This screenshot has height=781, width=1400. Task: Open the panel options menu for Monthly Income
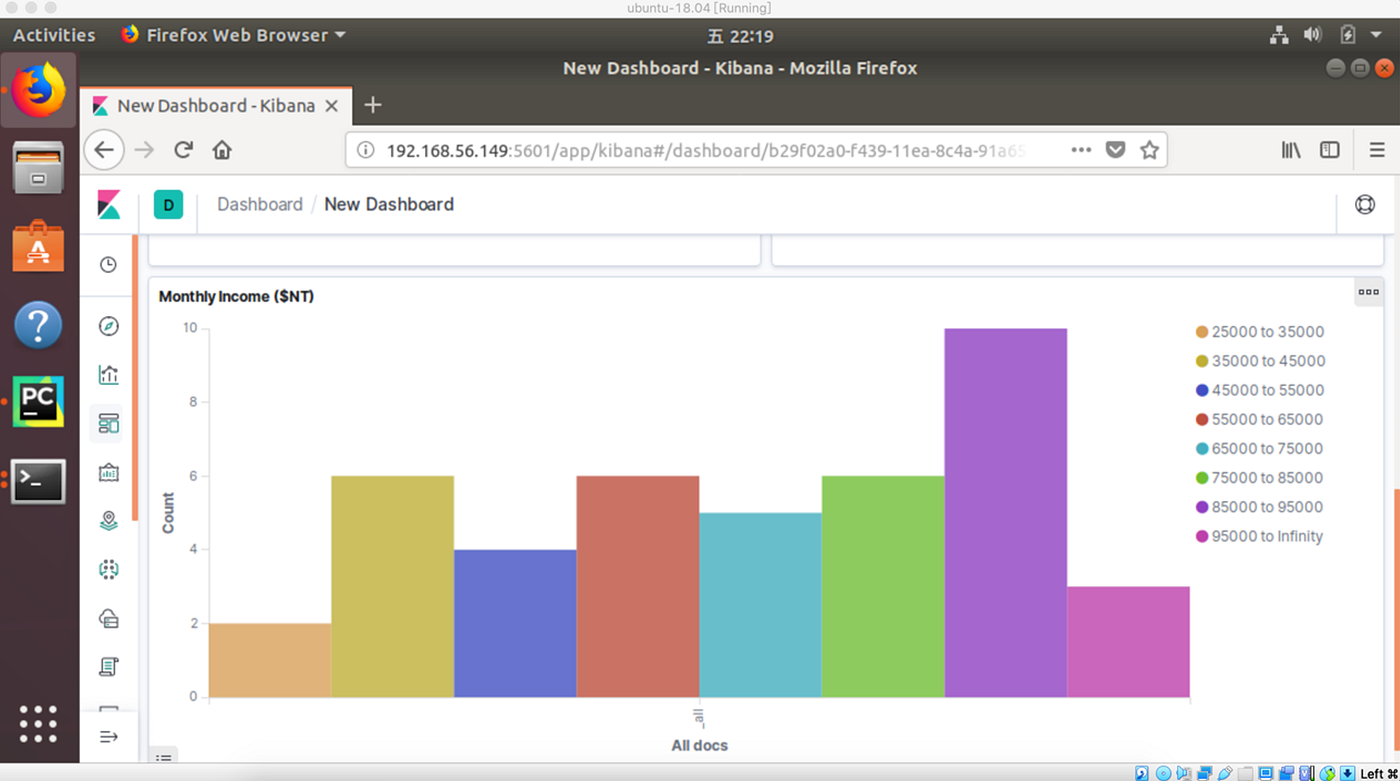click(1368, 291)
